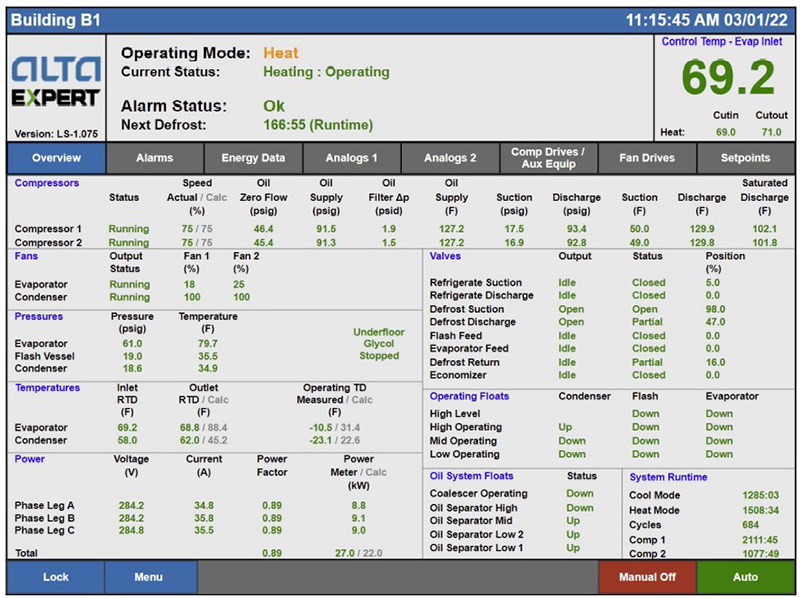Click Compressor 1 Running status

[129, 229]
